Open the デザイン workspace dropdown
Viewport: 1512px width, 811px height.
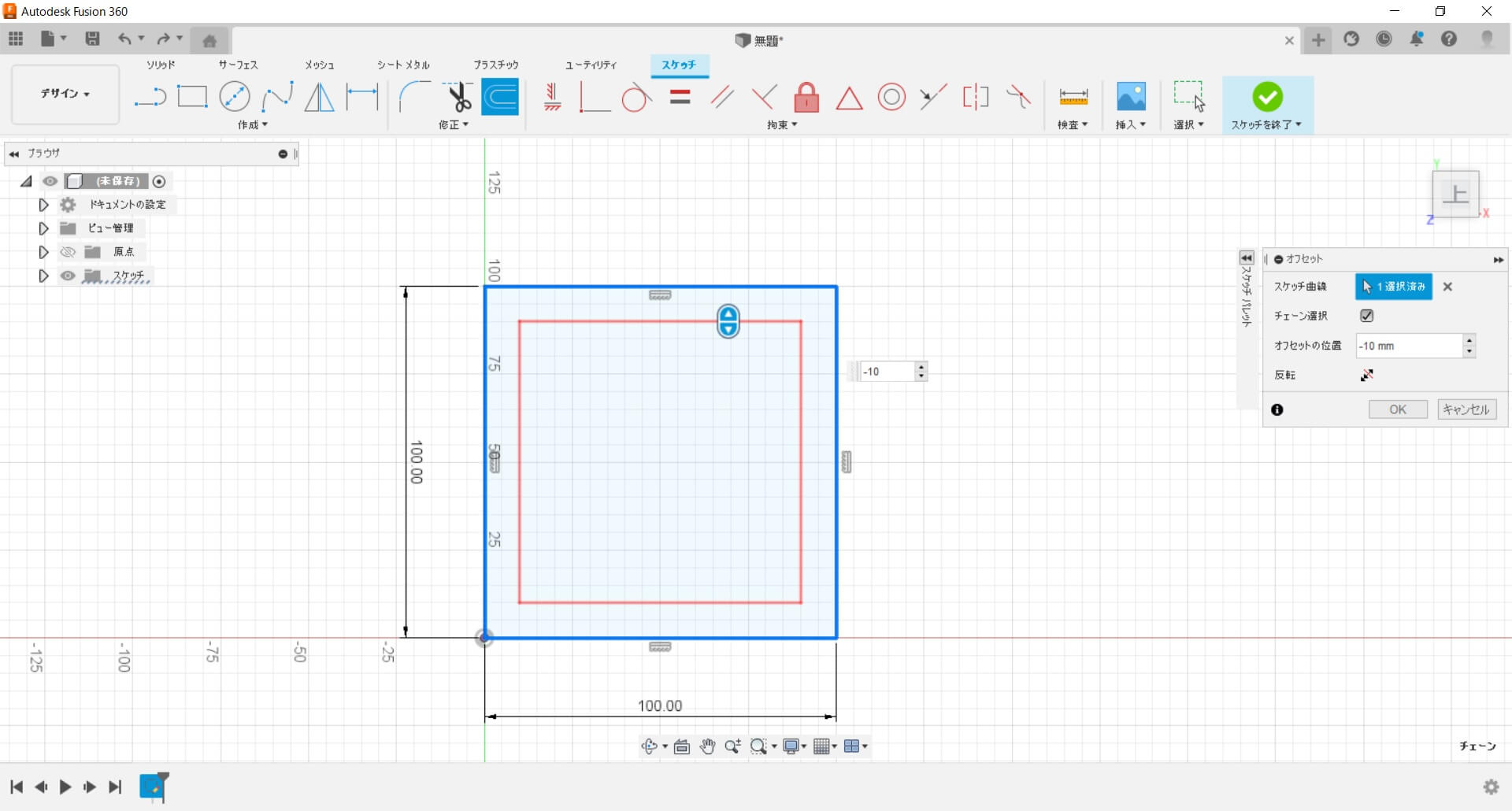[x=65, y=94]
